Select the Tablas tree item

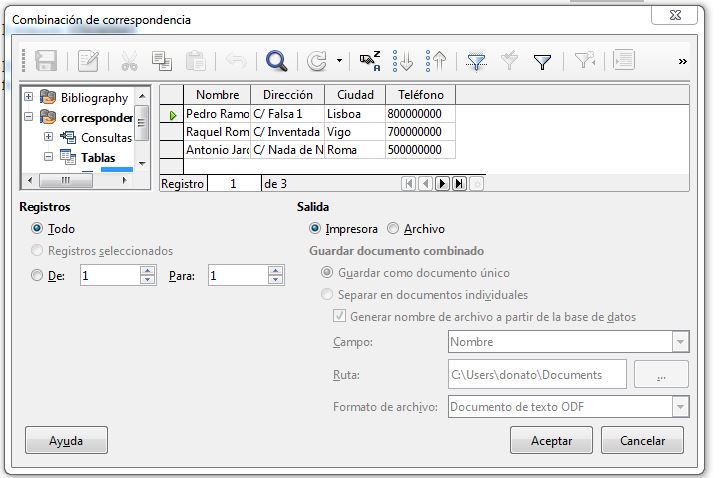click(98, 157)
